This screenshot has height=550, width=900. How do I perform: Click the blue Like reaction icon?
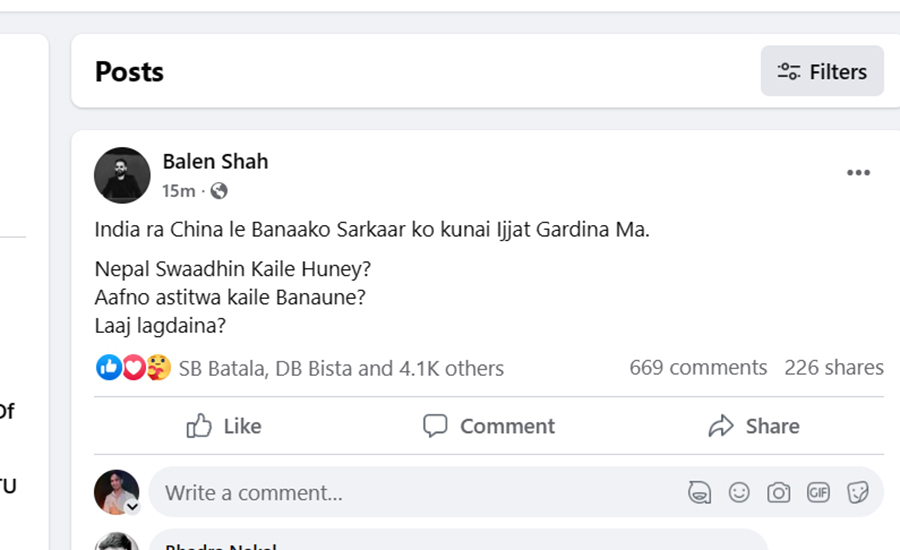point(107,368)
